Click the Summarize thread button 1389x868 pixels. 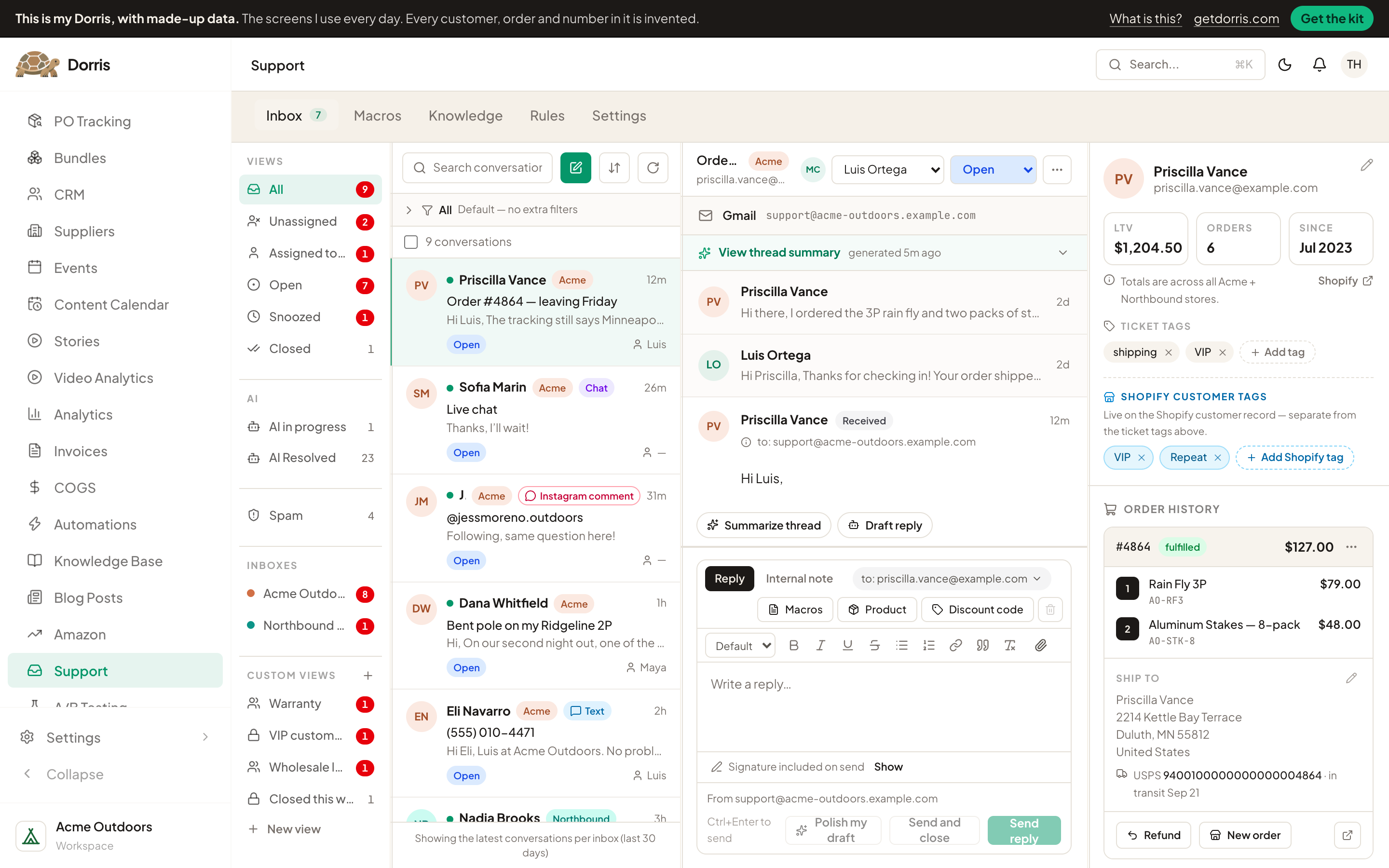[x=764, y=525]
